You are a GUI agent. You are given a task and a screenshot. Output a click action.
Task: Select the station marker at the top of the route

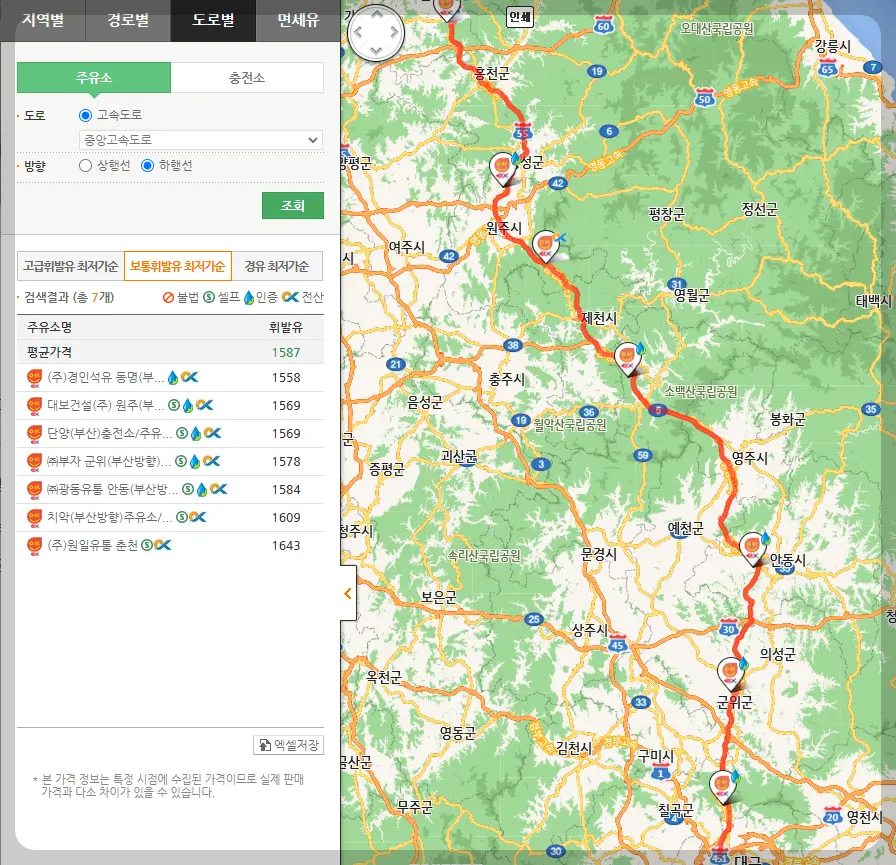point(446,9)
